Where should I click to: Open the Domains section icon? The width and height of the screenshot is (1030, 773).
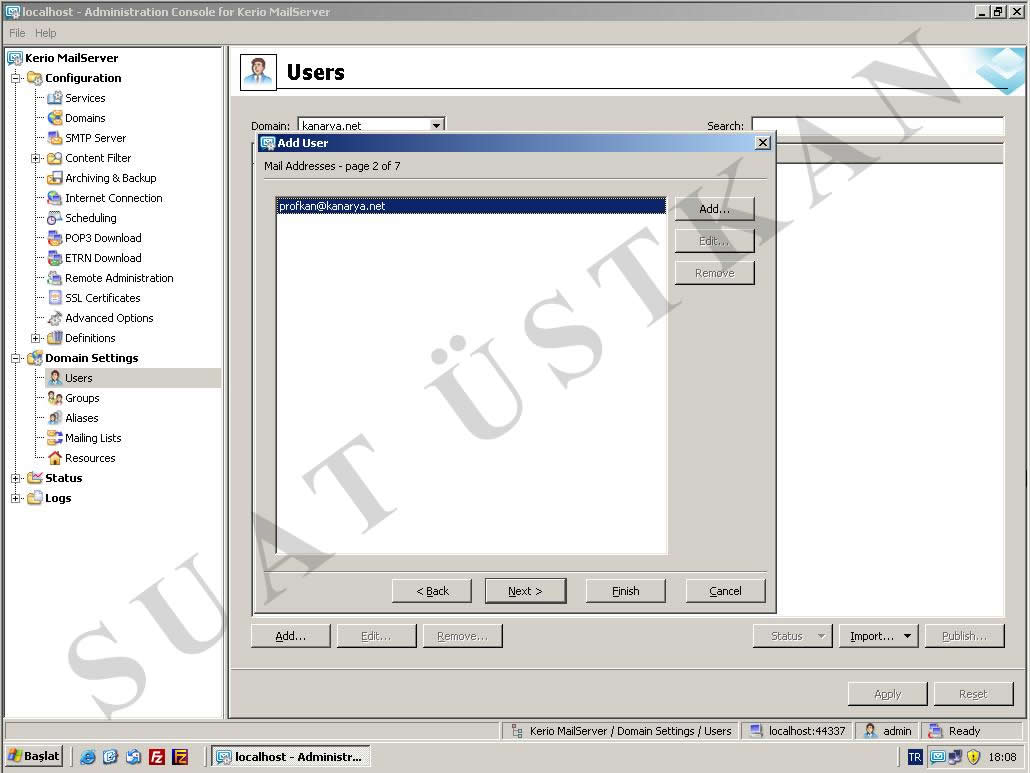click(55, 118)
